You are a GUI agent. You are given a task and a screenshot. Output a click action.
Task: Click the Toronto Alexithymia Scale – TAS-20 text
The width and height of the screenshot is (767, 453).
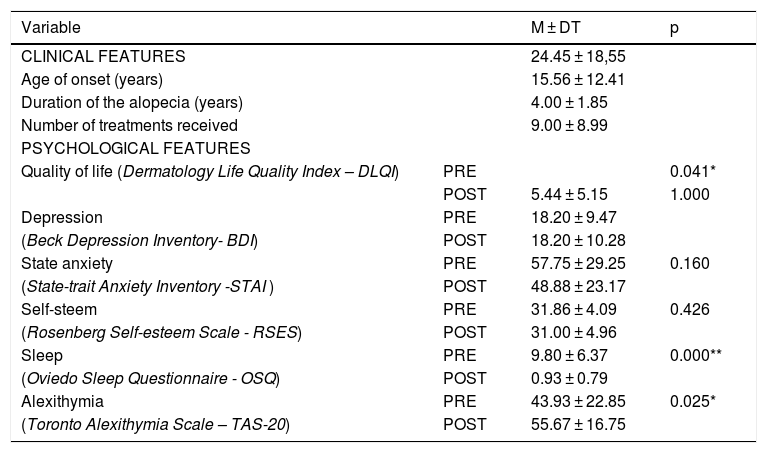tap(157, 425)
